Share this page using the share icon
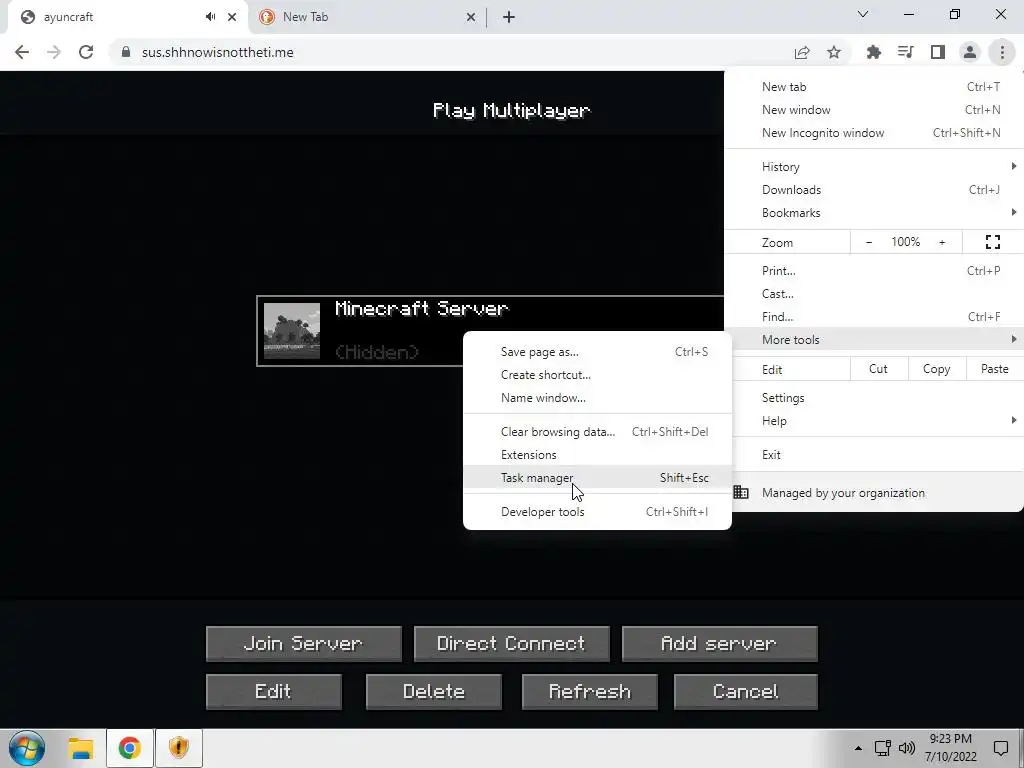Screen dimensions: 1024x768 tap(802, 52)
